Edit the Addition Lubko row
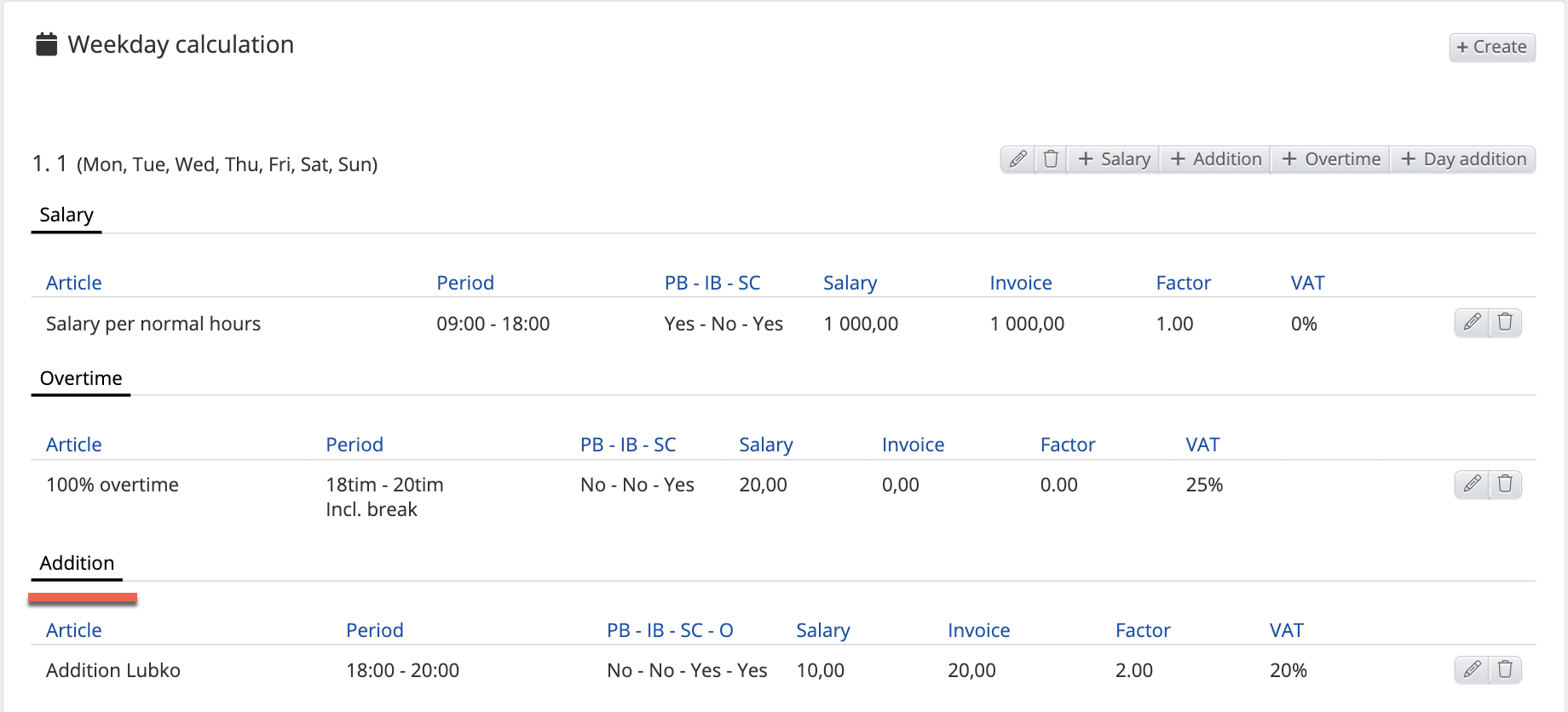 tap(1471, 669)
